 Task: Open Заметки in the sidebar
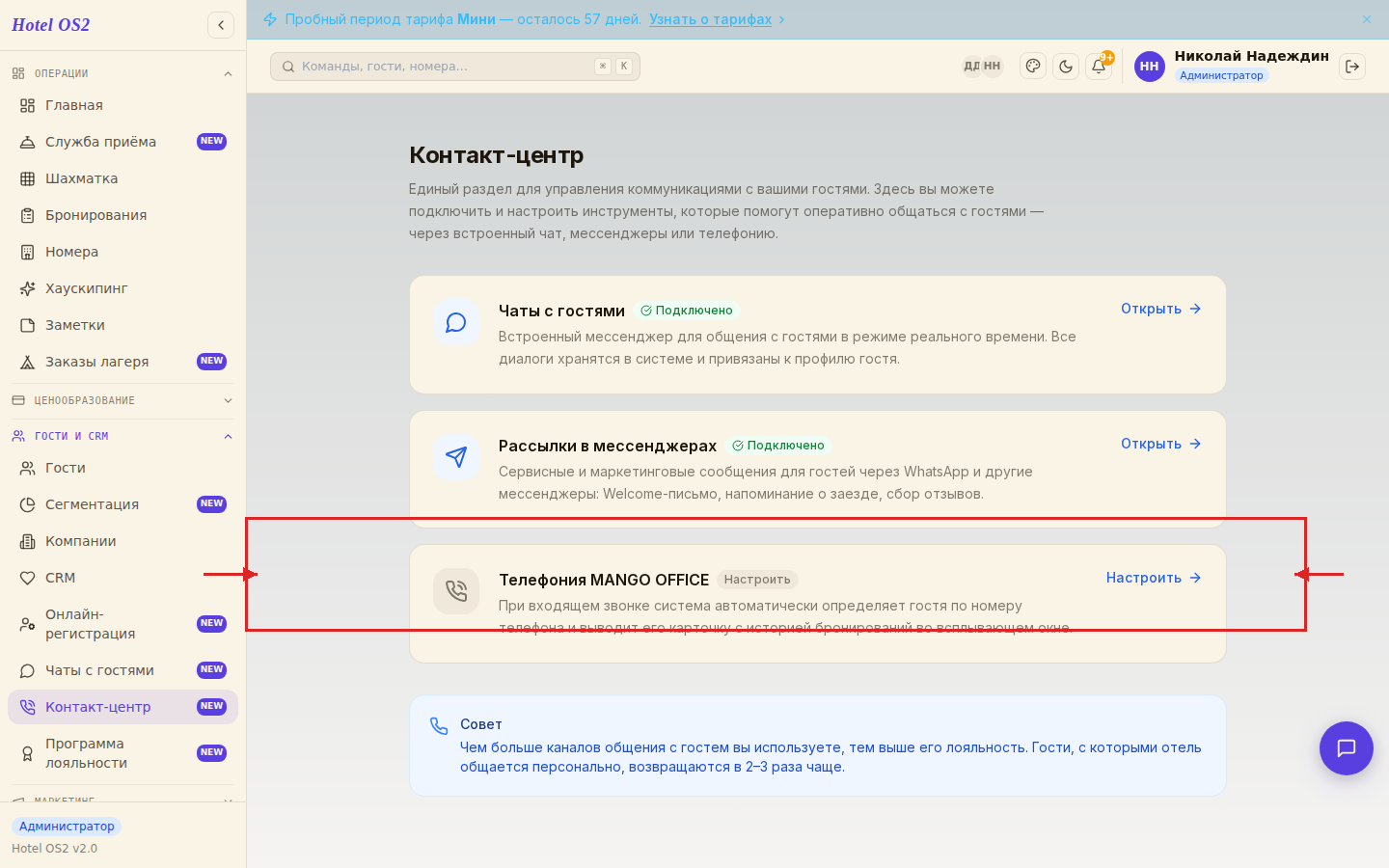[x=123, y=325]
